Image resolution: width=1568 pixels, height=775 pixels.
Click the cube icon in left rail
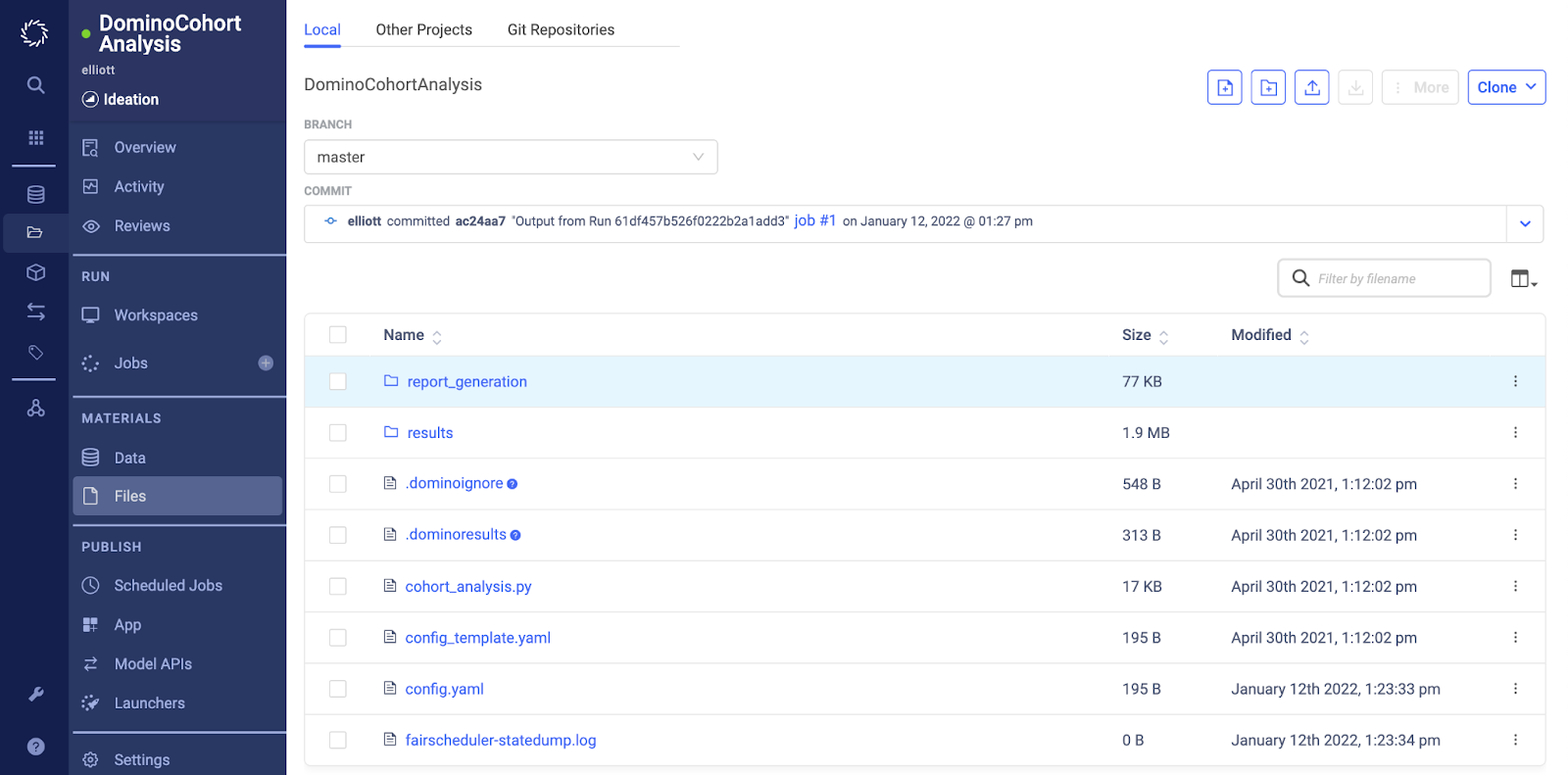(x=36, y=272)
